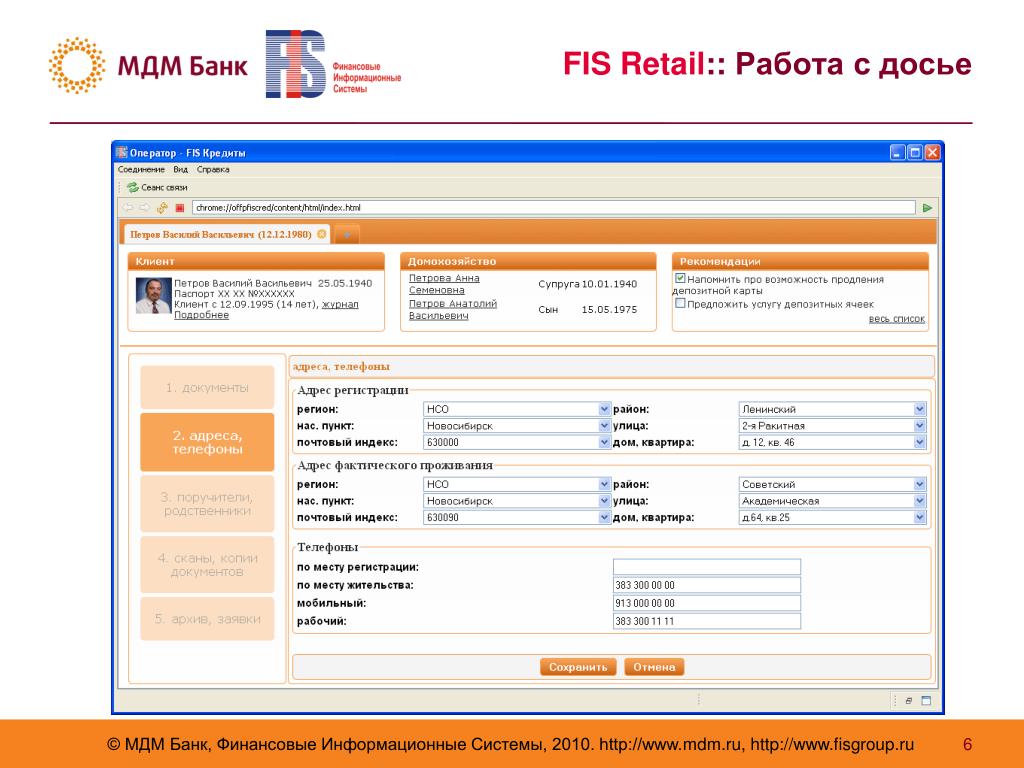Click the chrome:// address bar field
Image resolution: width=1024 pixels, height=768 pixels.
click(x=553, y=208)
